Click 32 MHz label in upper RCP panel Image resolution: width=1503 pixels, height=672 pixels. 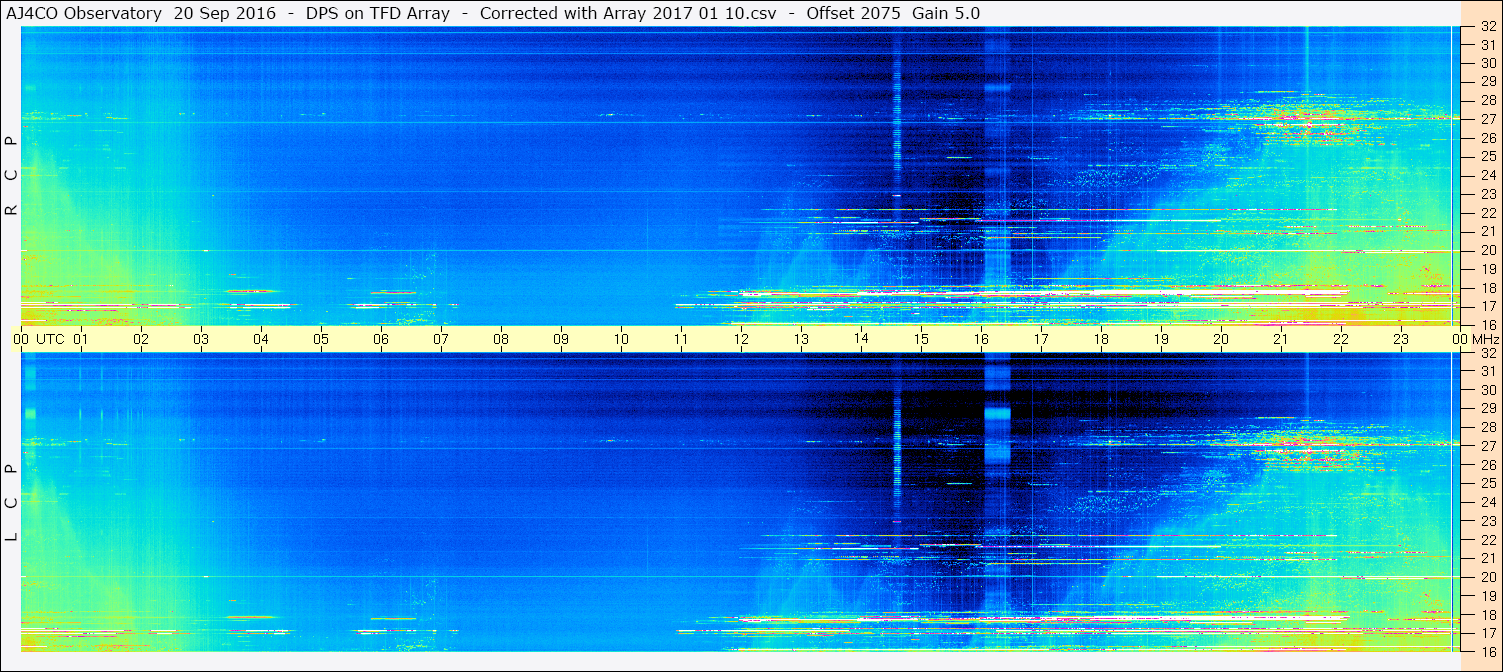click(x=1487, y=27)
